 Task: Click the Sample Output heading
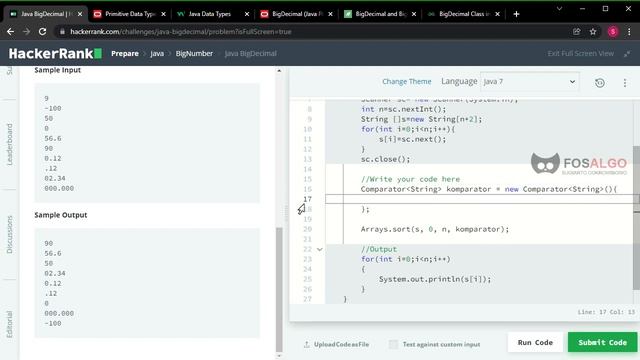click(61, 215)
